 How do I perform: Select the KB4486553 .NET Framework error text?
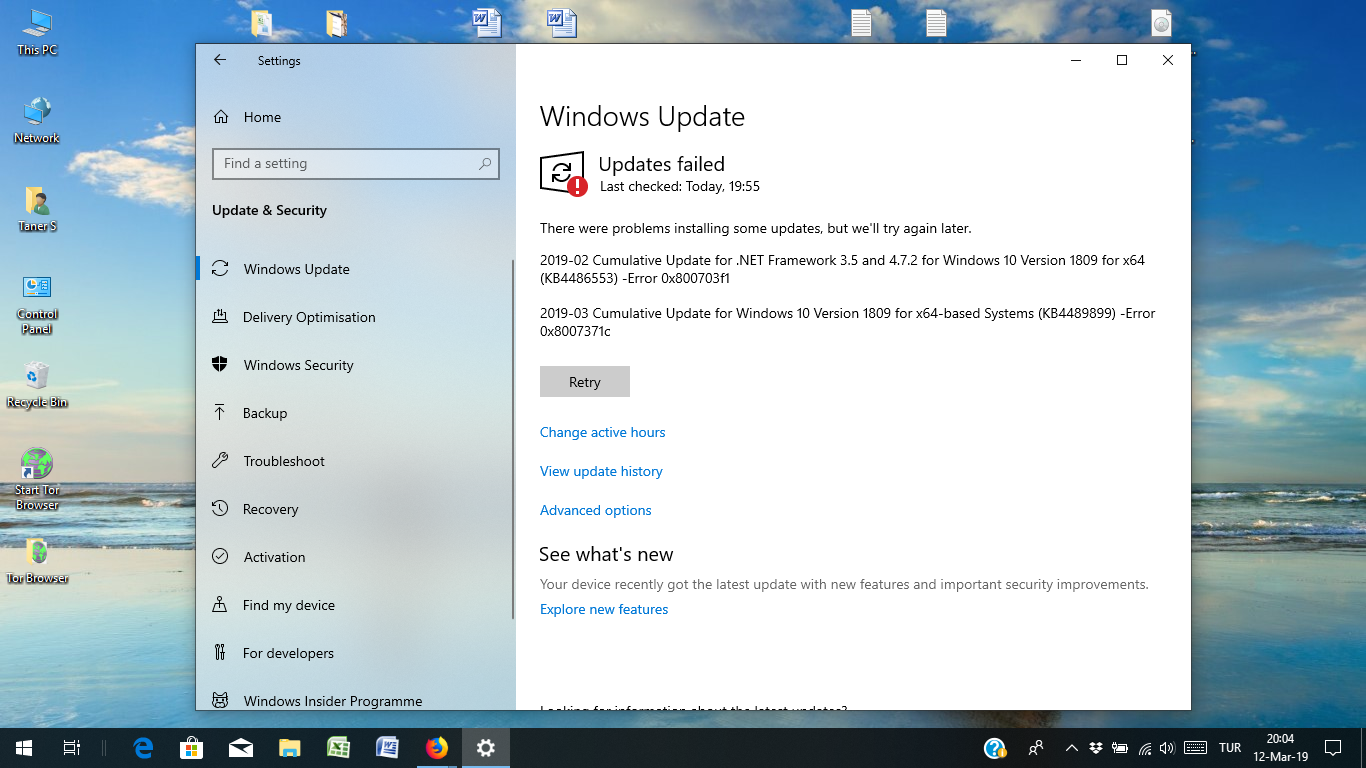842,269
